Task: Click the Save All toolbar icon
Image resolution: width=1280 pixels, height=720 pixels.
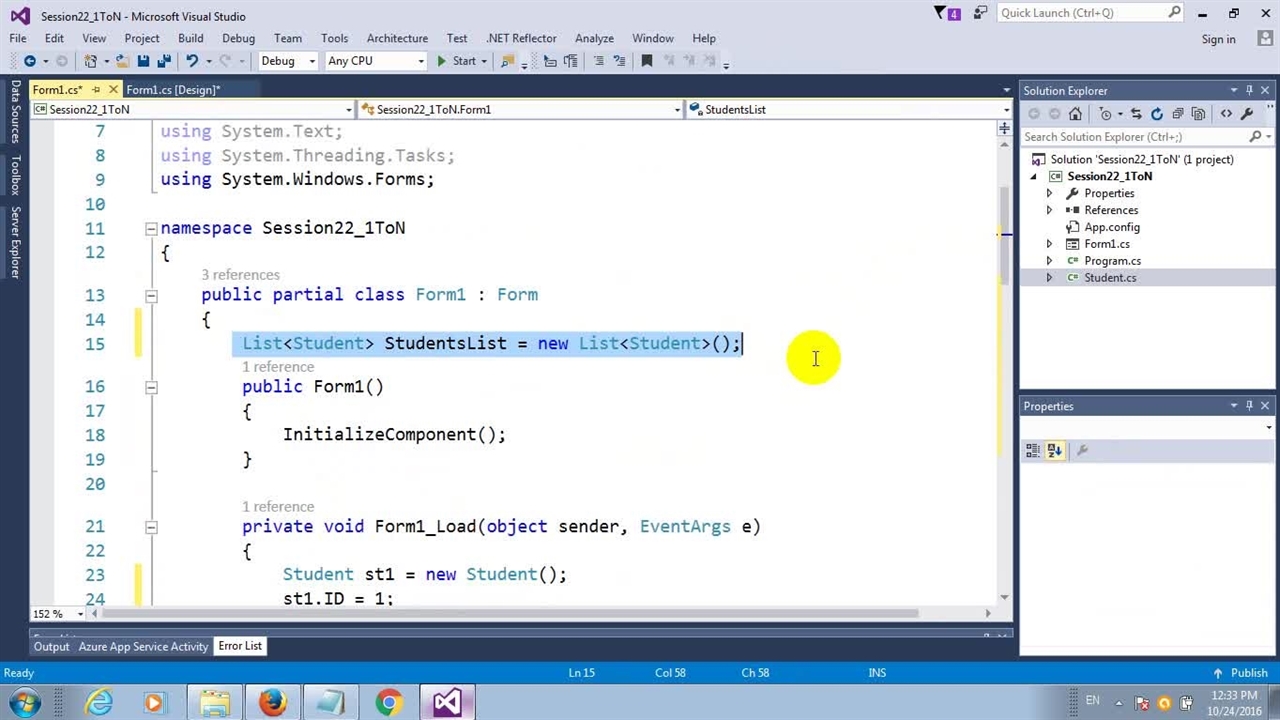Action: (x=164, y=61)
